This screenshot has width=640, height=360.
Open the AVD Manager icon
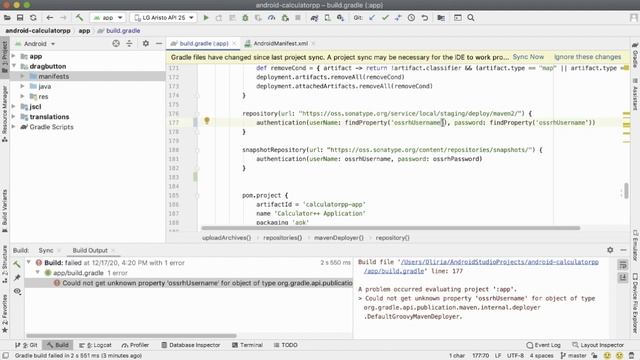coord(327,18)
